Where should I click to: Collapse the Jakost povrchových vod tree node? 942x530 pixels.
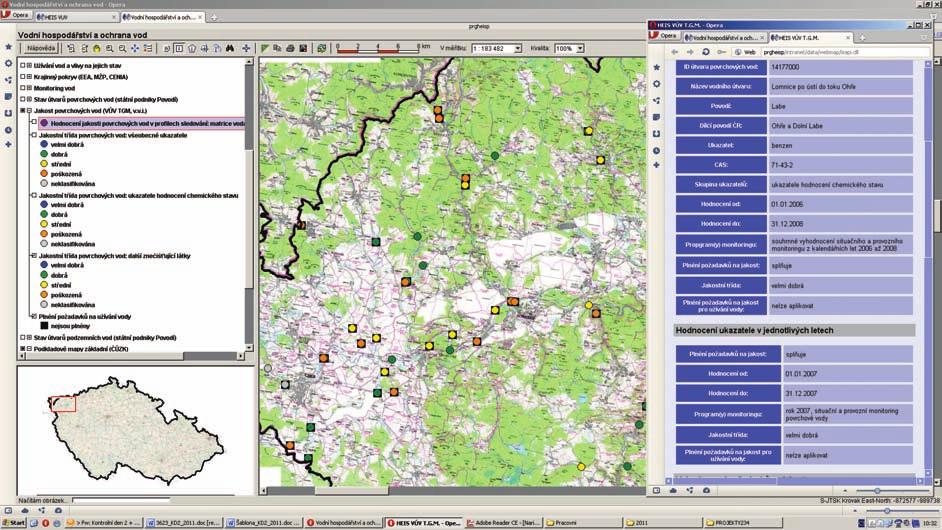pyautogui.click(x=29, y=111)
